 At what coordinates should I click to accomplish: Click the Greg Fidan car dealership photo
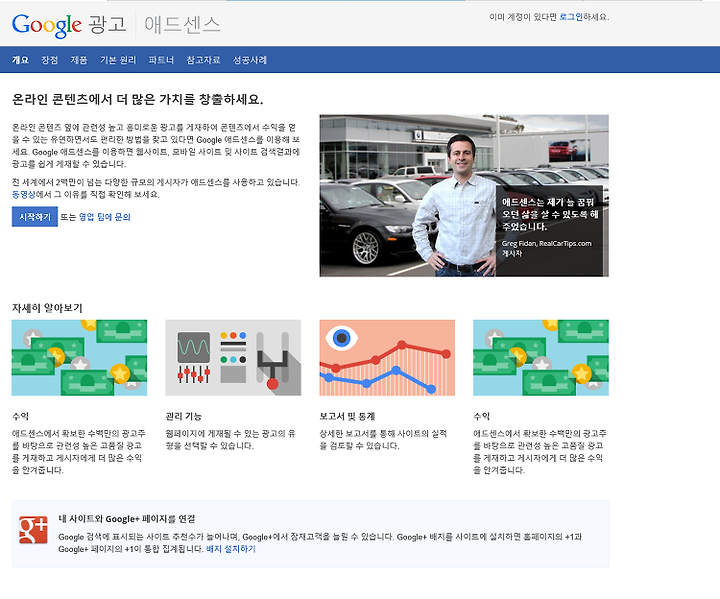coord(464,196)
